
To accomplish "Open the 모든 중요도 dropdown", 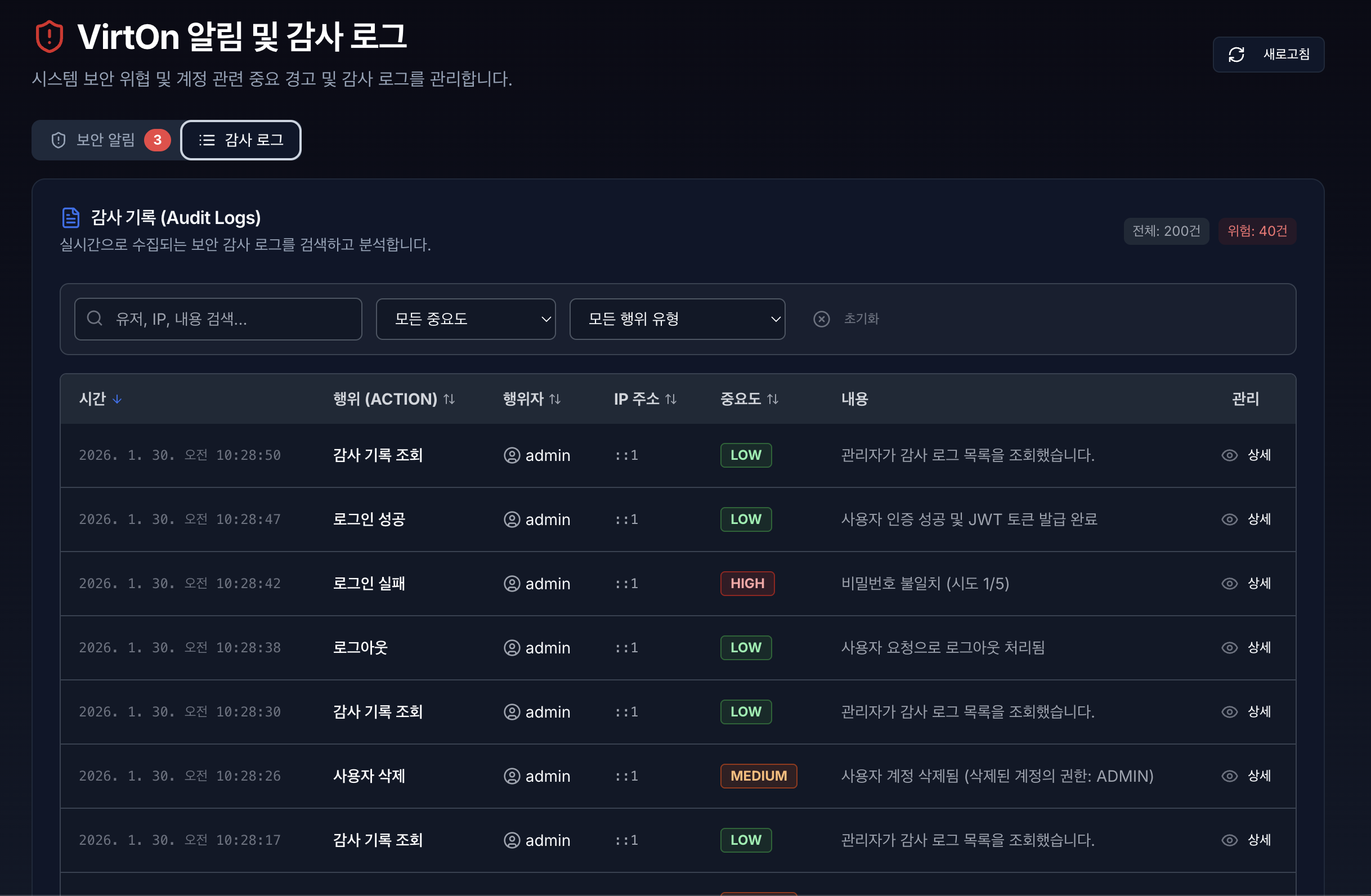I will tap(465, 319).
